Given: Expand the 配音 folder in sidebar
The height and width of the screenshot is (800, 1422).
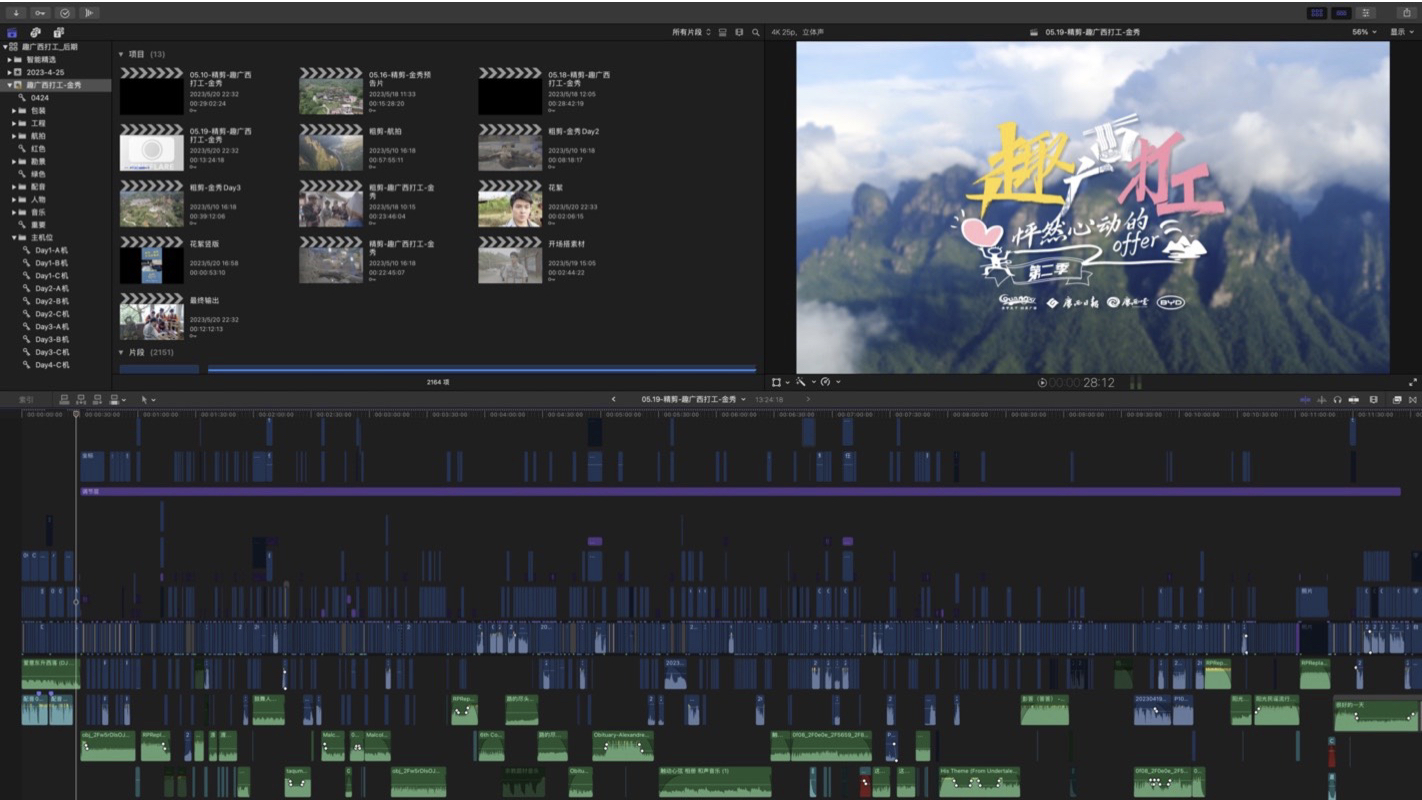Looking at the screenshot, I should click(x=14, y=187).
